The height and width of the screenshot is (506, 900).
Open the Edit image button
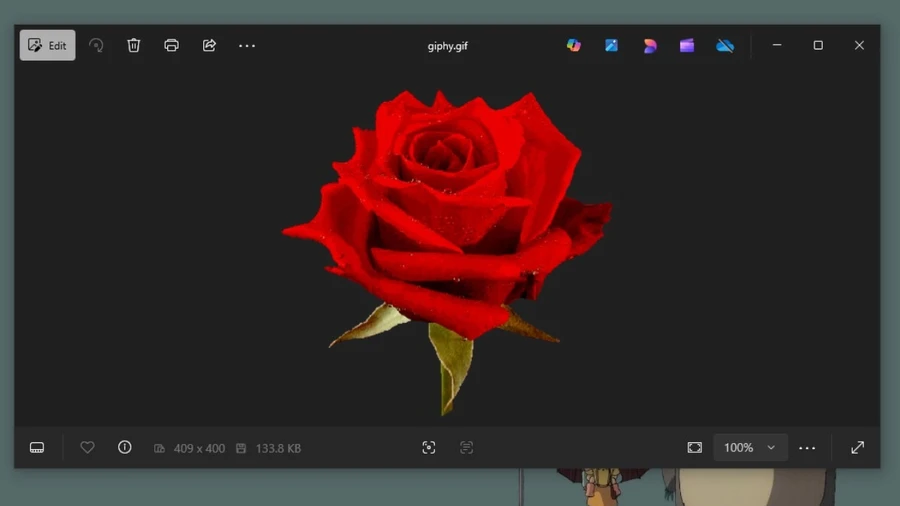pos(48,45)
